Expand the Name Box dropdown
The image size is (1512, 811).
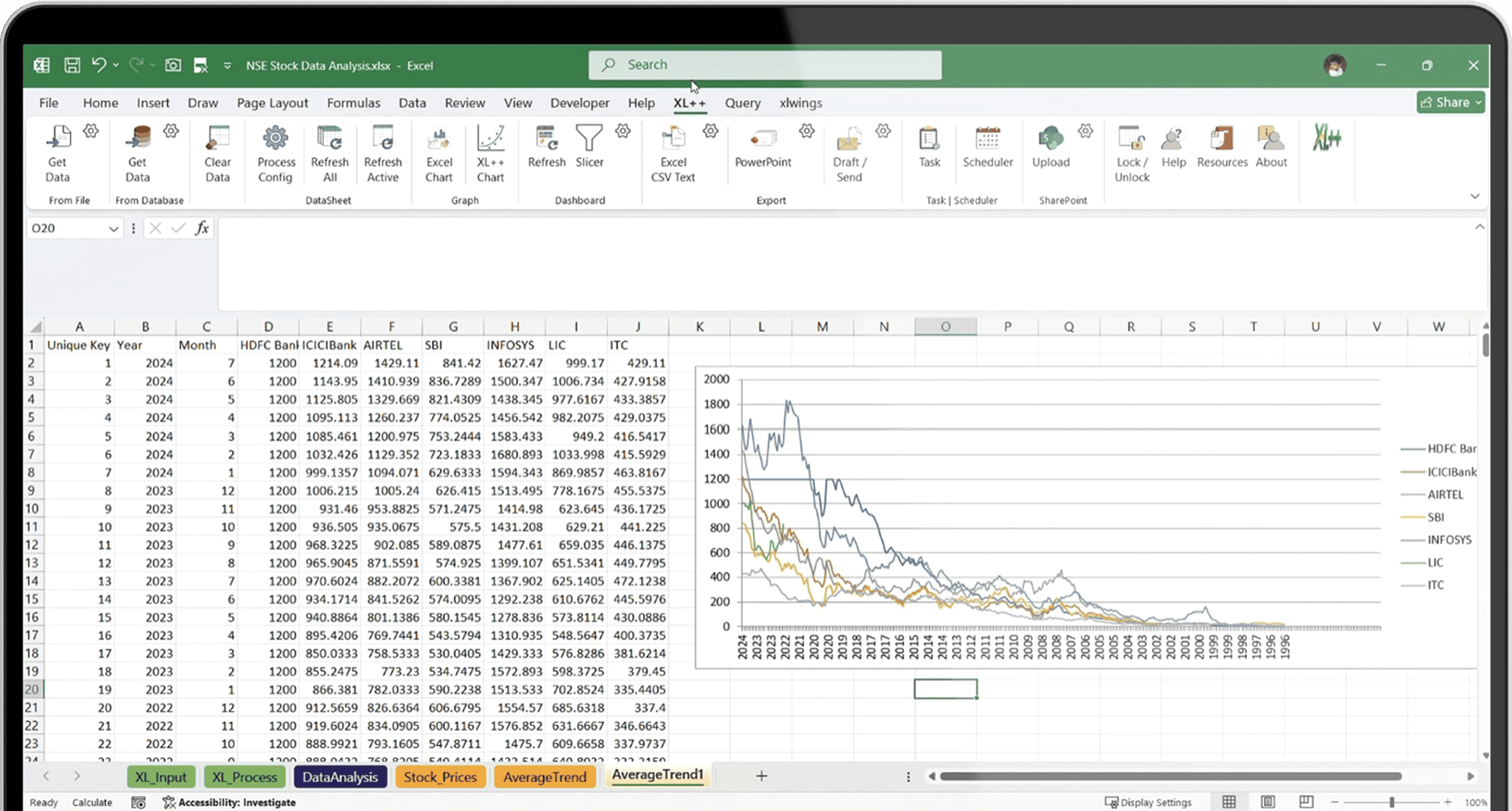pyautogui.click(x=113, y=229)
